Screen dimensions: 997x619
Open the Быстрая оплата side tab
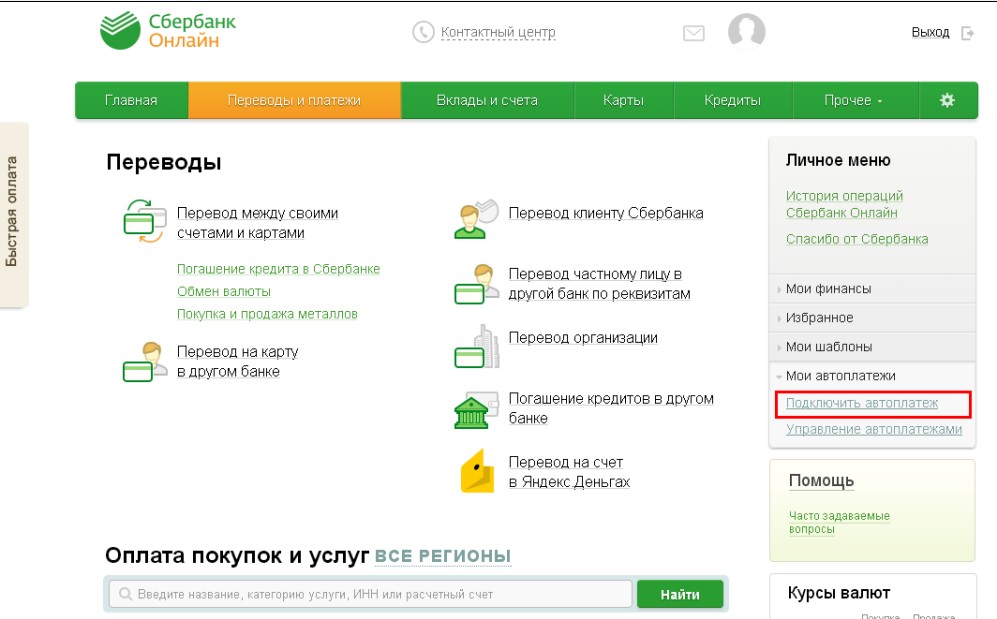pos(14,215)
